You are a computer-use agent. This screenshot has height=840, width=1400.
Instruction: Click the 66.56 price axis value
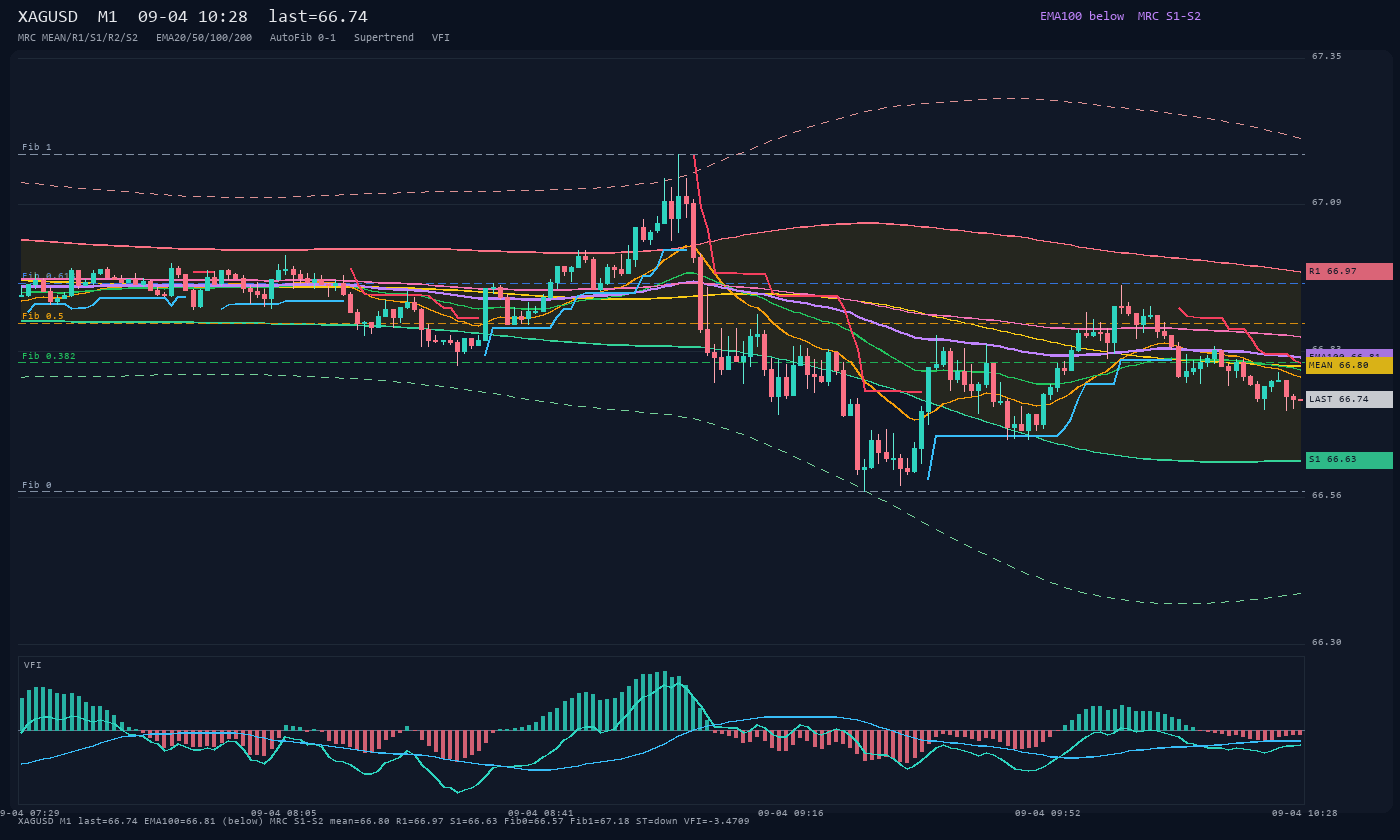pyautogui.click(x=1327, y=495)
